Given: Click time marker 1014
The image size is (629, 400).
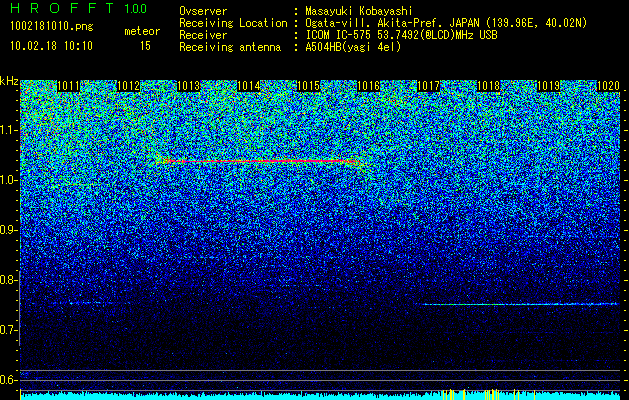Looking at the screenshot, I should [x=248, y=86].
